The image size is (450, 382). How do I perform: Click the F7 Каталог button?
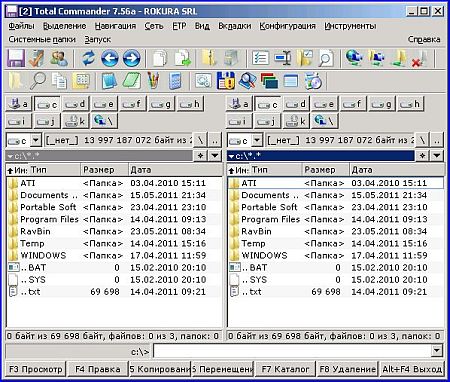pos(285,369)
